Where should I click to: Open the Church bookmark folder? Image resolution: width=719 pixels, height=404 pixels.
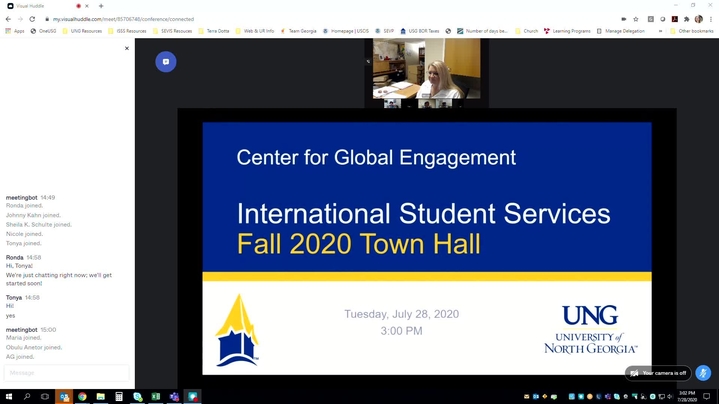[x=526, y=31]
